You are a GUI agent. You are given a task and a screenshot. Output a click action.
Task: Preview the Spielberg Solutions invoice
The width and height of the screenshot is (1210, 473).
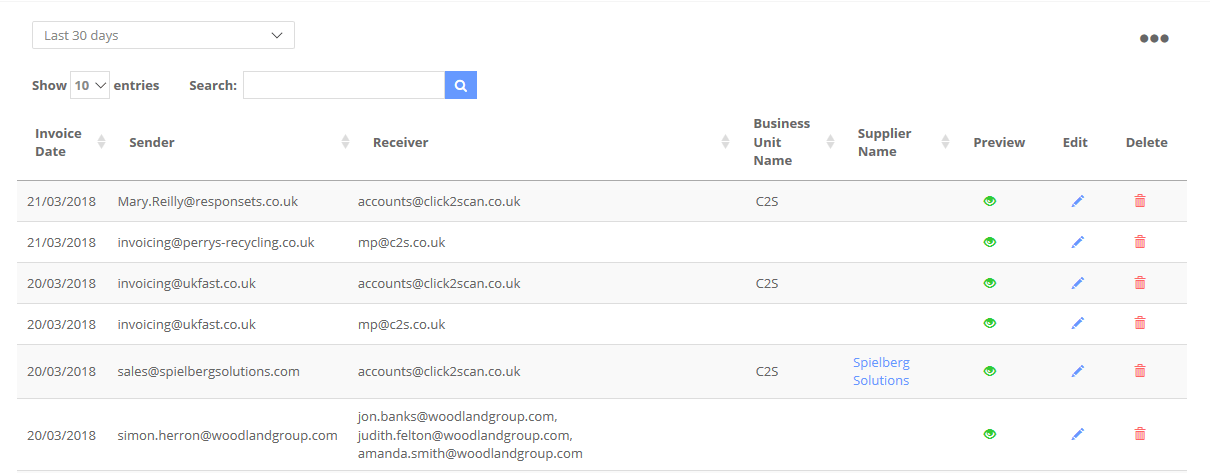(x=990, y=371)
